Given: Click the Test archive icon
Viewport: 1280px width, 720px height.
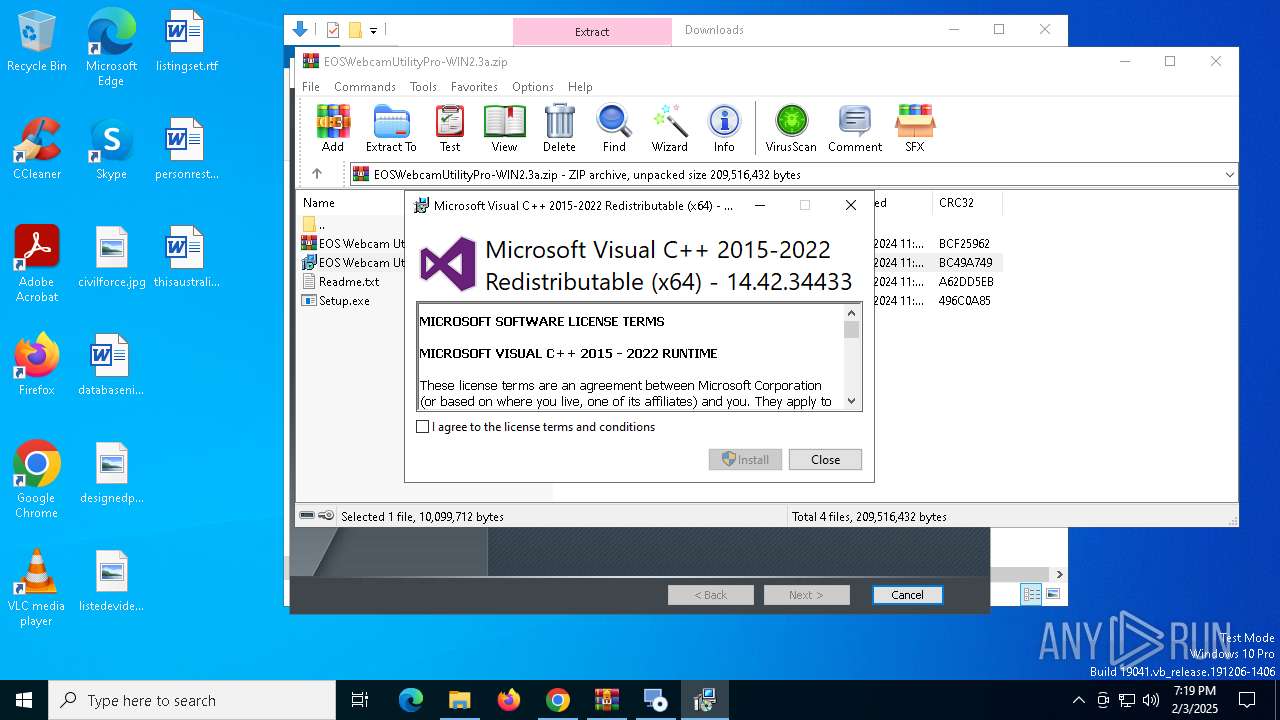Looking at the screenshot, I should (450, 128).
